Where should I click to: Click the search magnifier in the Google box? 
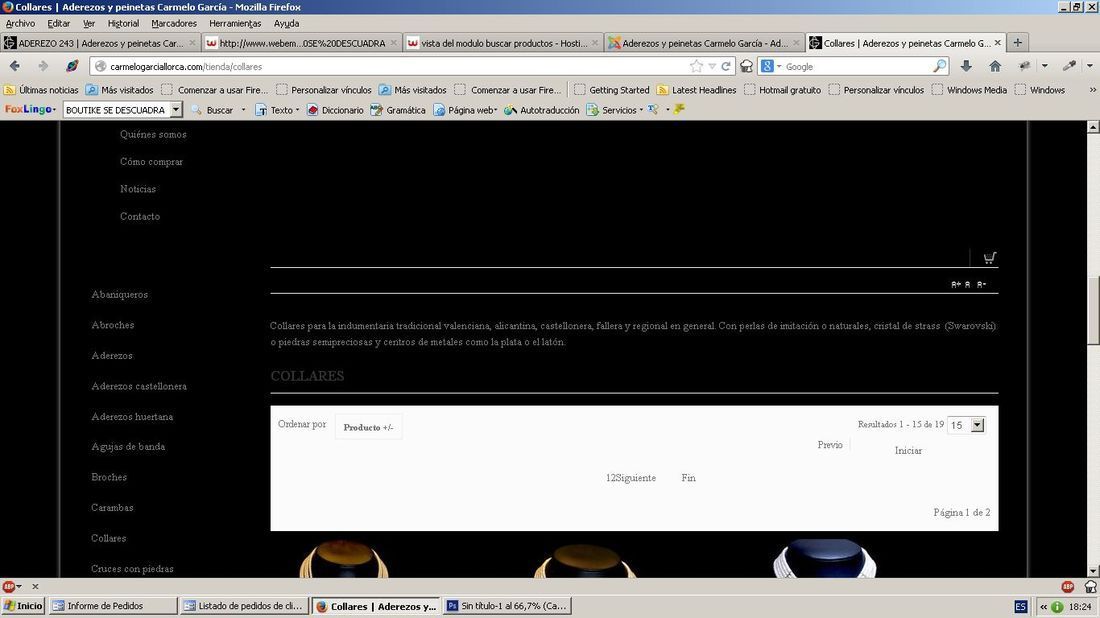(x=939, y=66)
